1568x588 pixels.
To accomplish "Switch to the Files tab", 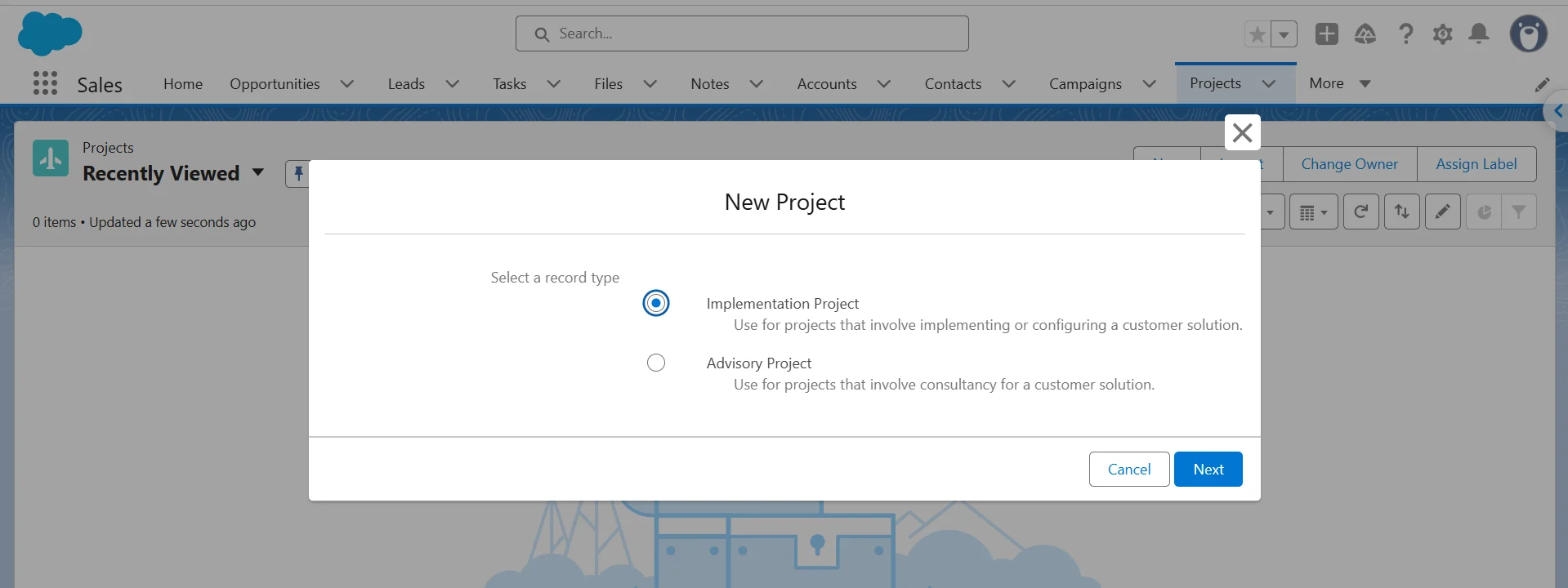I will coord(609,84).
